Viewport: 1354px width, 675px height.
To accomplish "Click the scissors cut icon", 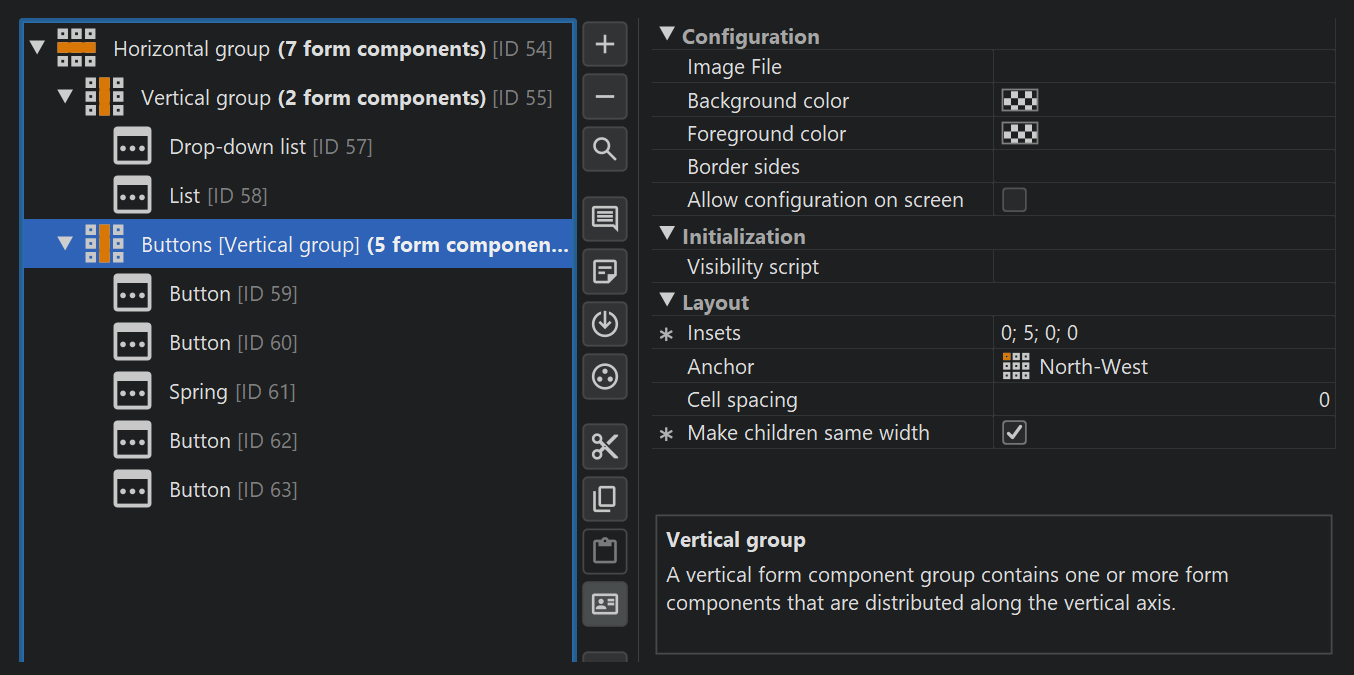I will pos(605,446).
